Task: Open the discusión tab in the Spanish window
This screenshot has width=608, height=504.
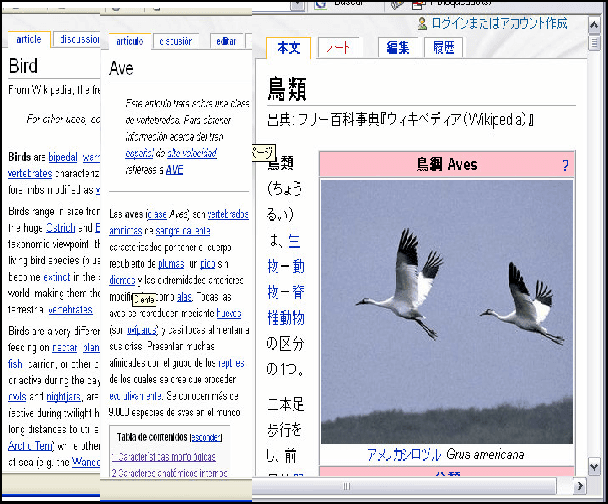Action: [x=176, y=41]
